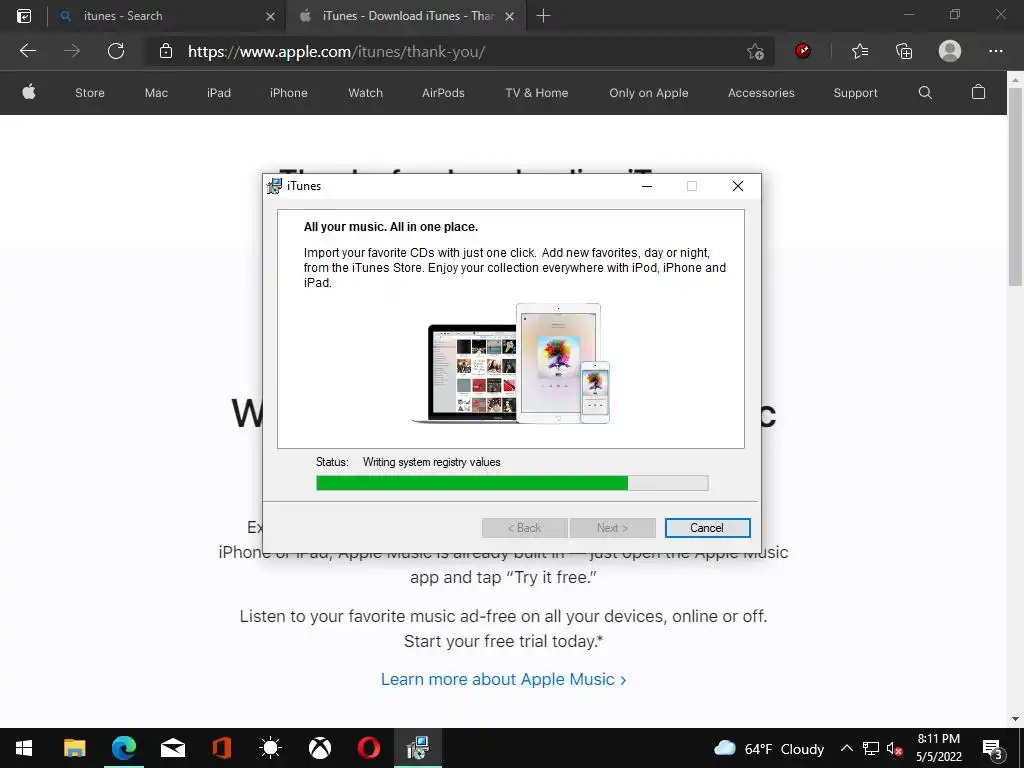Screen dimensions: 1024x768
Task: Open the Xbox app on taskbar
Action: [x=319, y=748]
